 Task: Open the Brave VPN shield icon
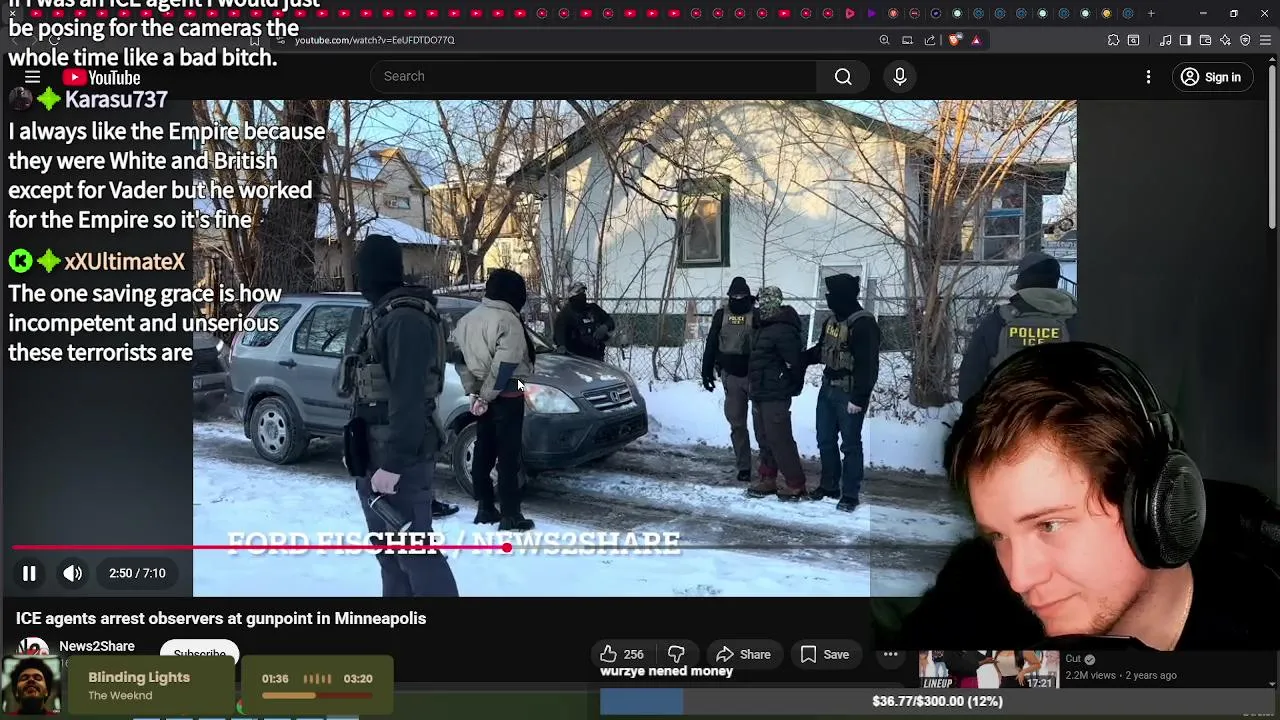(1245, 40)
